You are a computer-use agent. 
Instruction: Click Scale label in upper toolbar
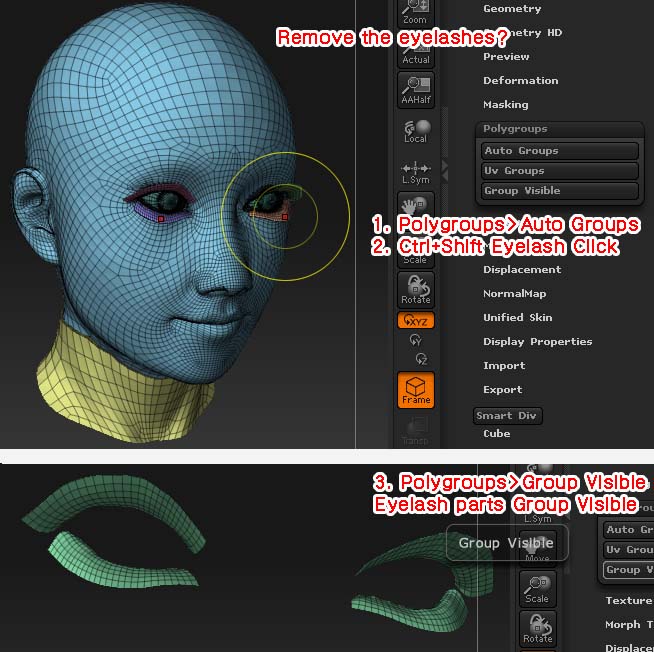415,260
